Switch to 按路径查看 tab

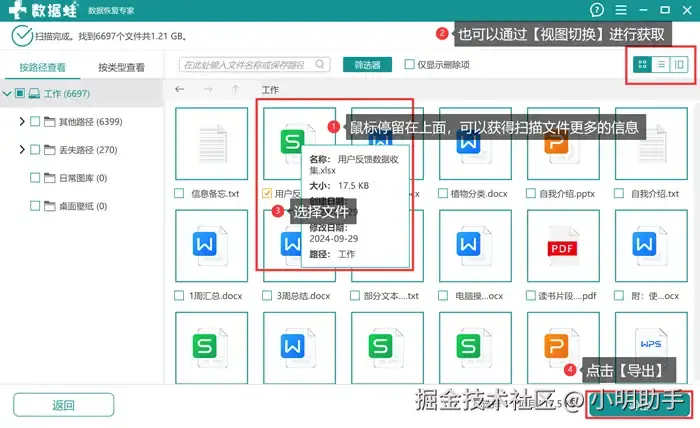(42, 67)
